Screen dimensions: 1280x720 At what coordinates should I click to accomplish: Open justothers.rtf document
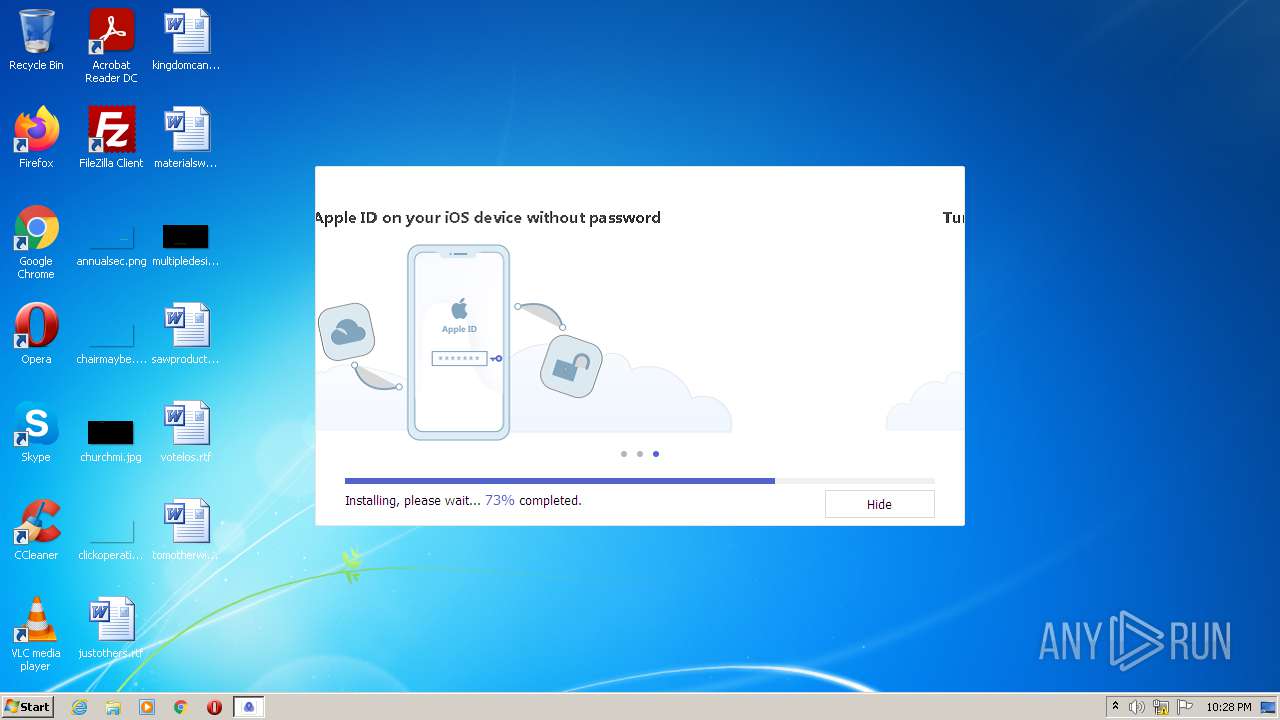(111, 628)
